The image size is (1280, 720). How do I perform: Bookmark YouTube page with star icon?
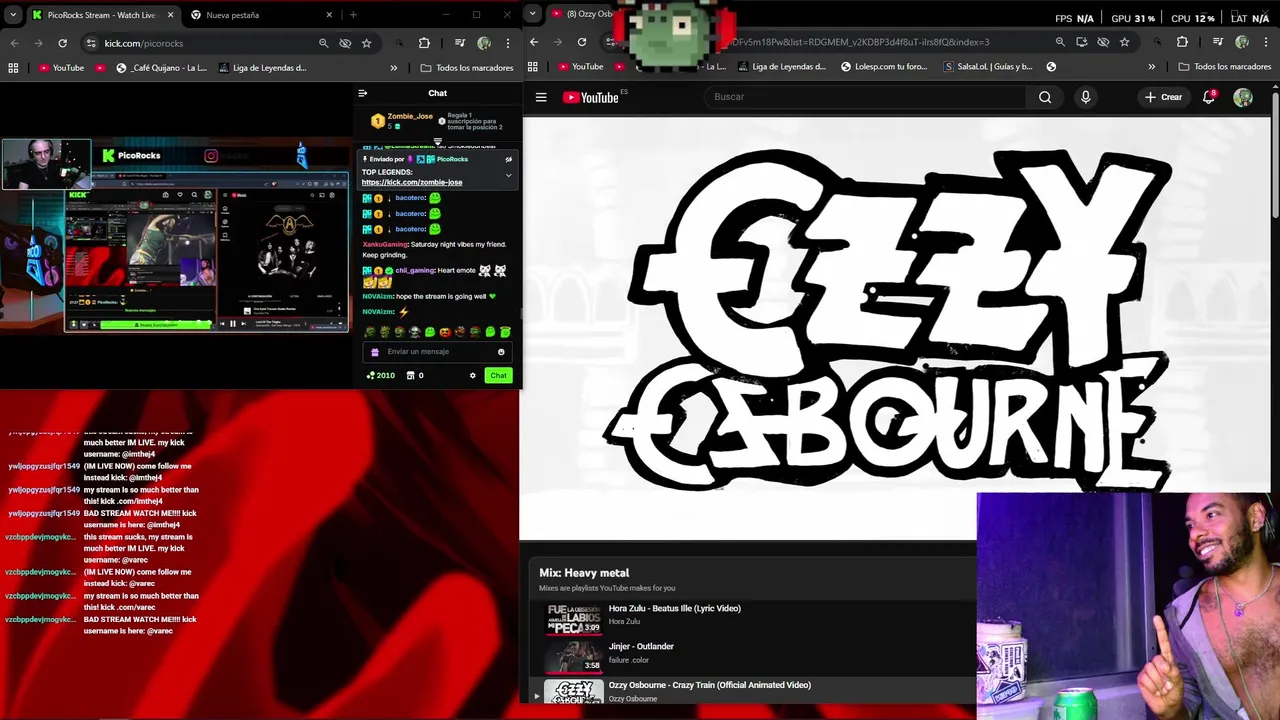(1125, 42)
